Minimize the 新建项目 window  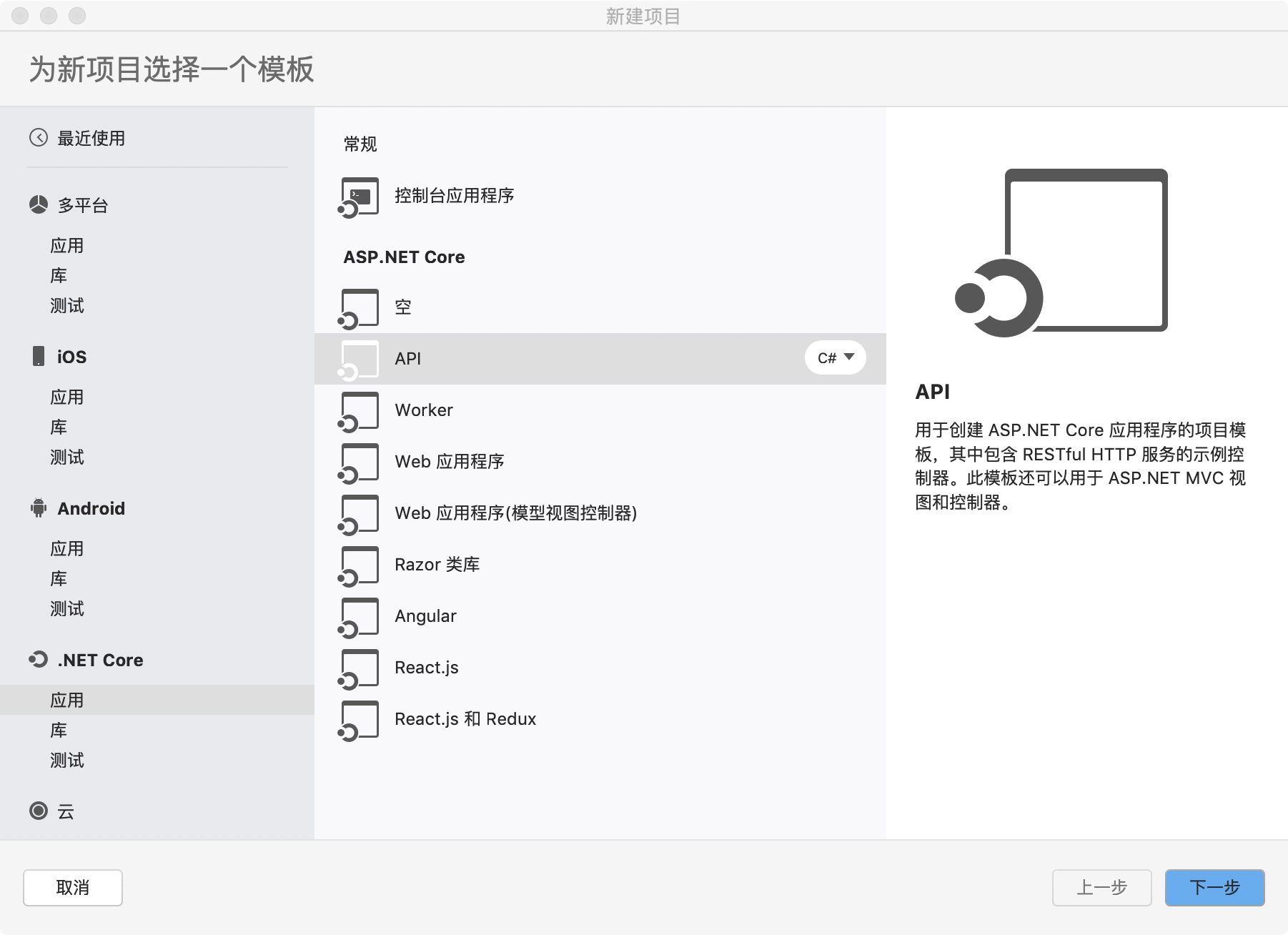(x=49, y=16)
